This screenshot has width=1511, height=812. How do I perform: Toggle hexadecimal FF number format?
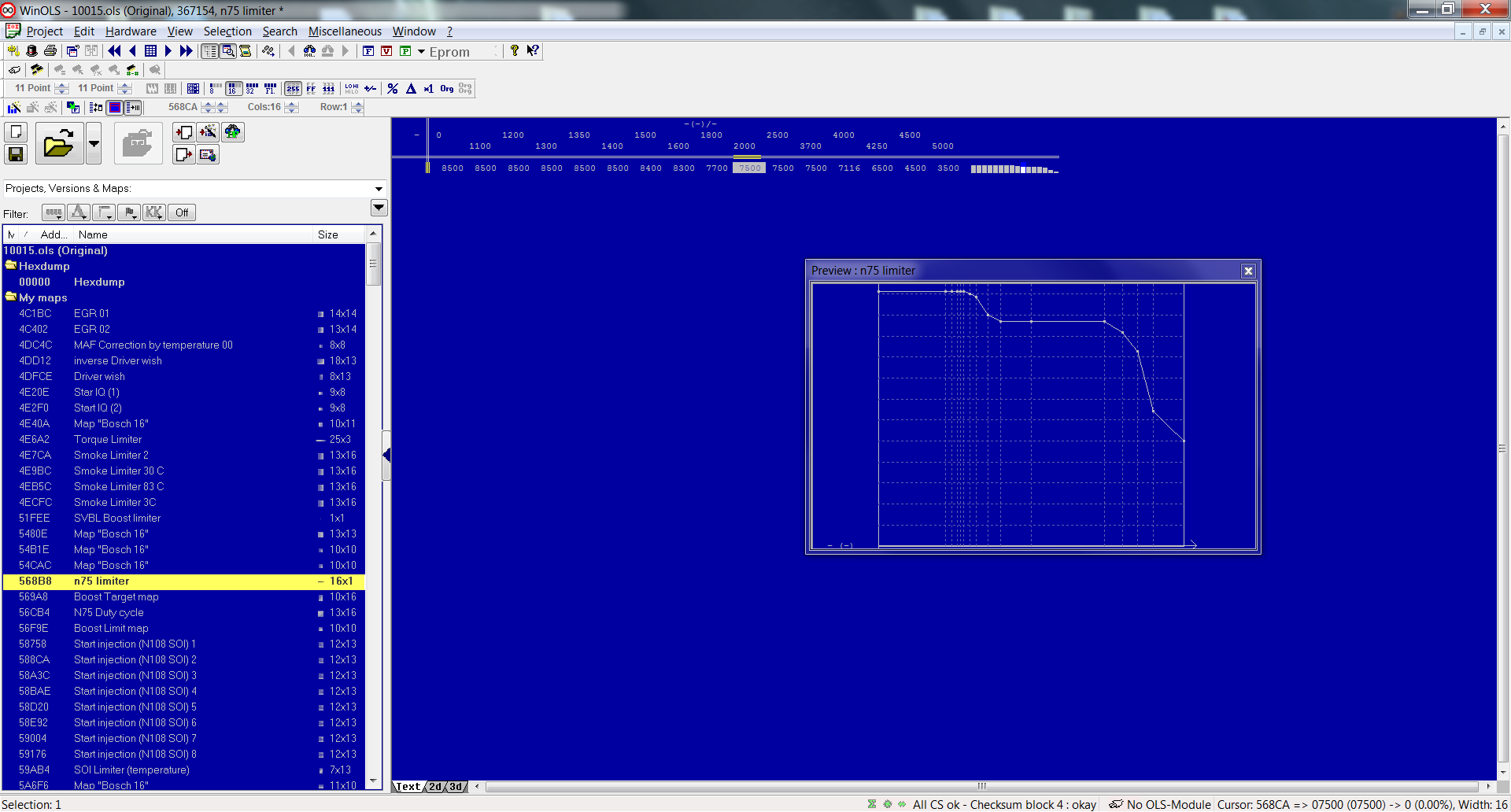pos(311,89)
